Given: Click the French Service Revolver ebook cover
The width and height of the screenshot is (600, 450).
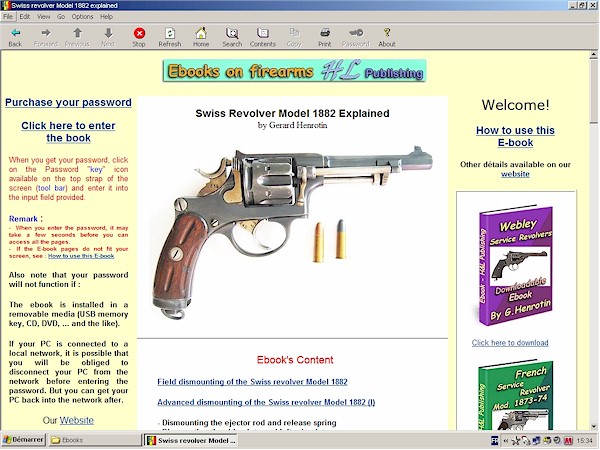Looking at the screenshot, I should click(x=515, y=395).
